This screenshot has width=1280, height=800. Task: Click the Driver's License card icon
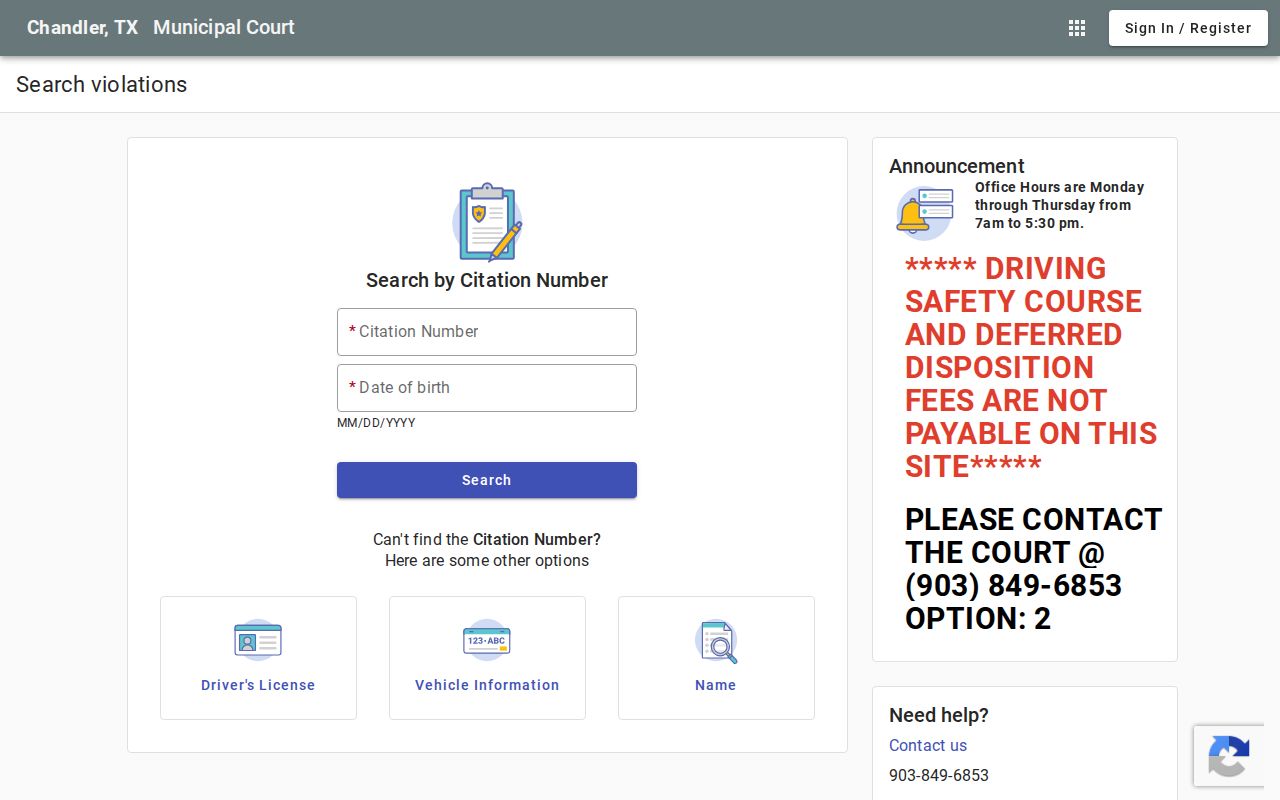click(258, 640)
